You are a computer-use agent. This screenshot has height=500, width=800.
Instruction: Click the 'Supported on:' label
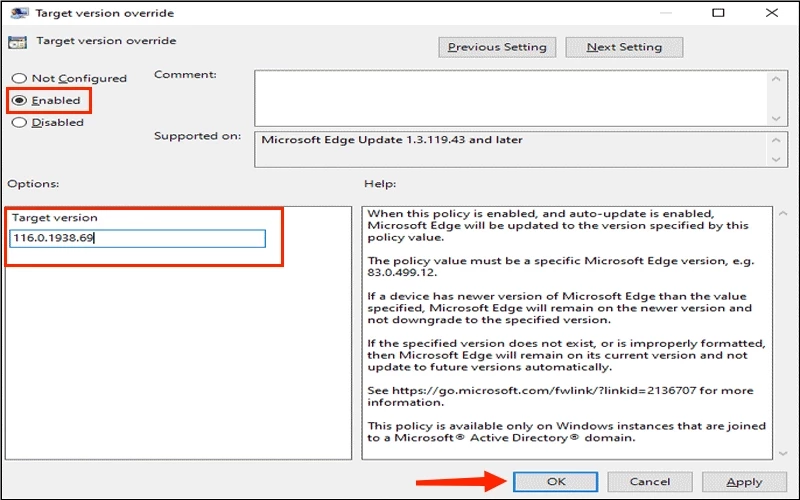point(197,136)
